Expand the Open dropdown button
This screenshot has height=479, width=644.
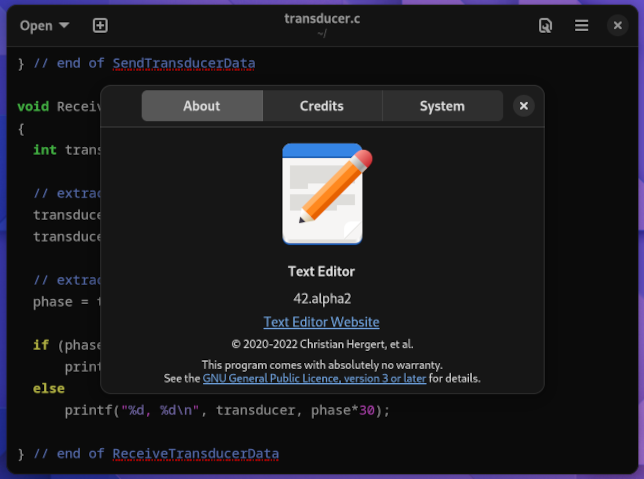pyautogui.click(x=44, y=25)
